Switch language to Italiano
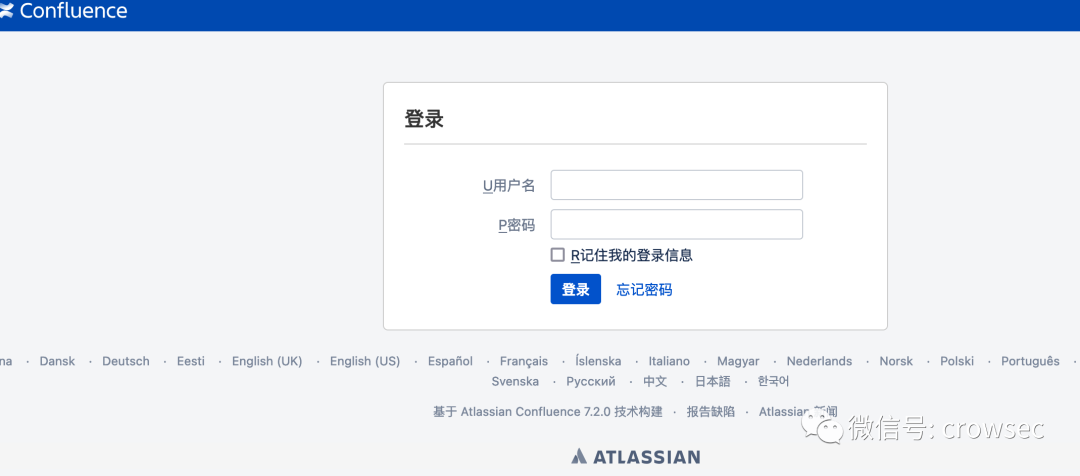 point(669,361)
